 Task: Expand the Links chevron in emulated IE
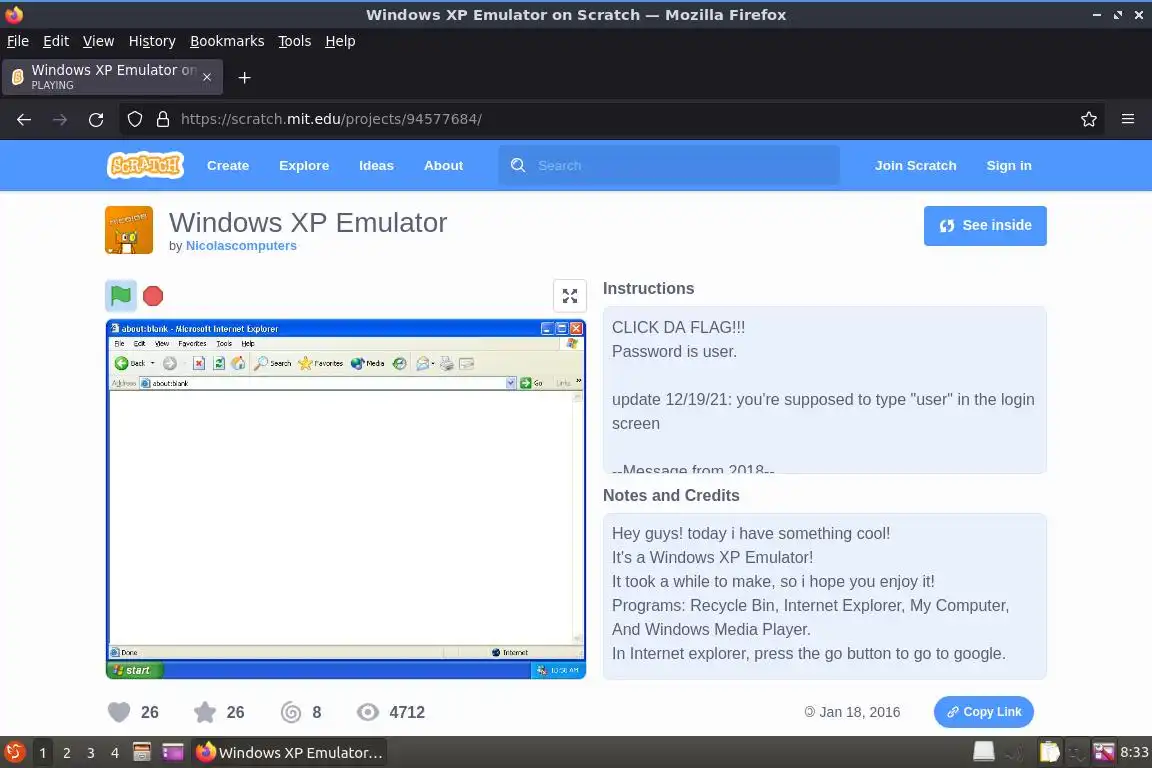tap(578, 382)
